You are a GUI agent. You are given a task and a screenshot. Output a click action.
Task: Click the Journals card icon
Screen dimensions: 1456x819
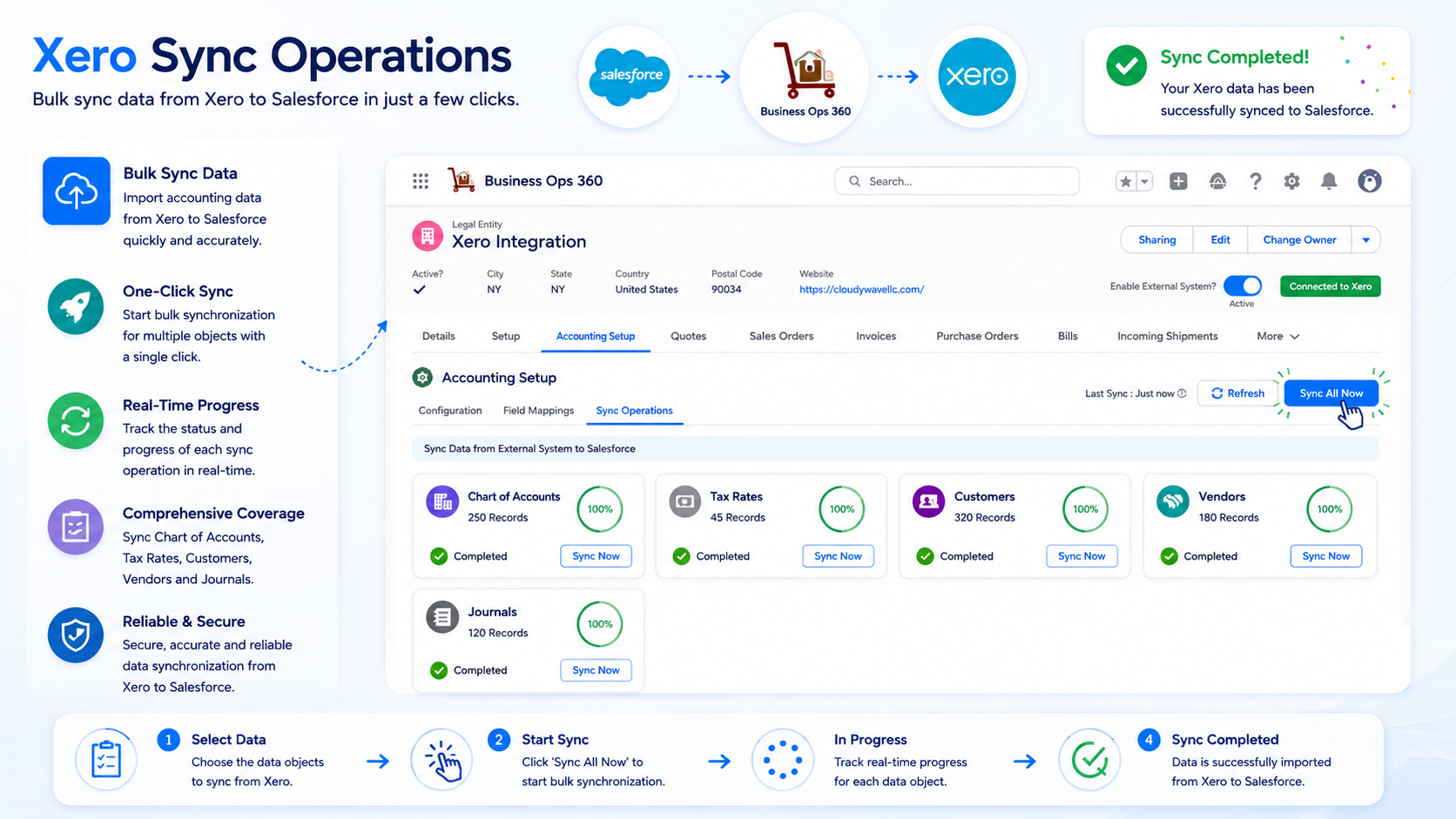pos(442,617)
